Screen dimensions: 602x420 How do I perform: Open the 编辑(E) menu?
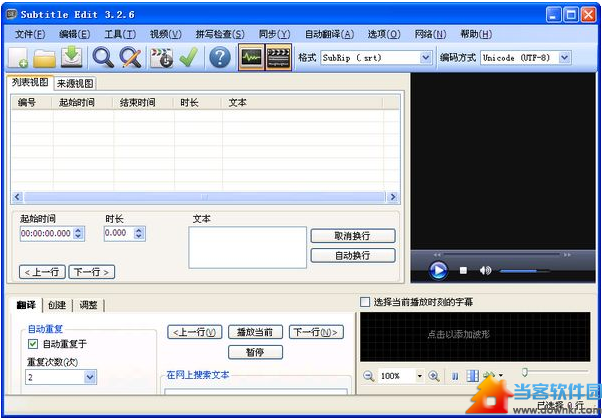point(74,34)
